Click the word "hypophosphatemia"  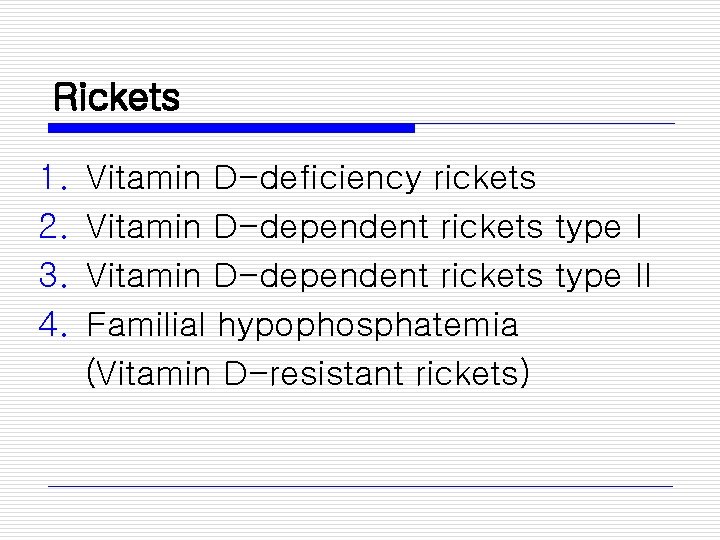tap(368, 325)
